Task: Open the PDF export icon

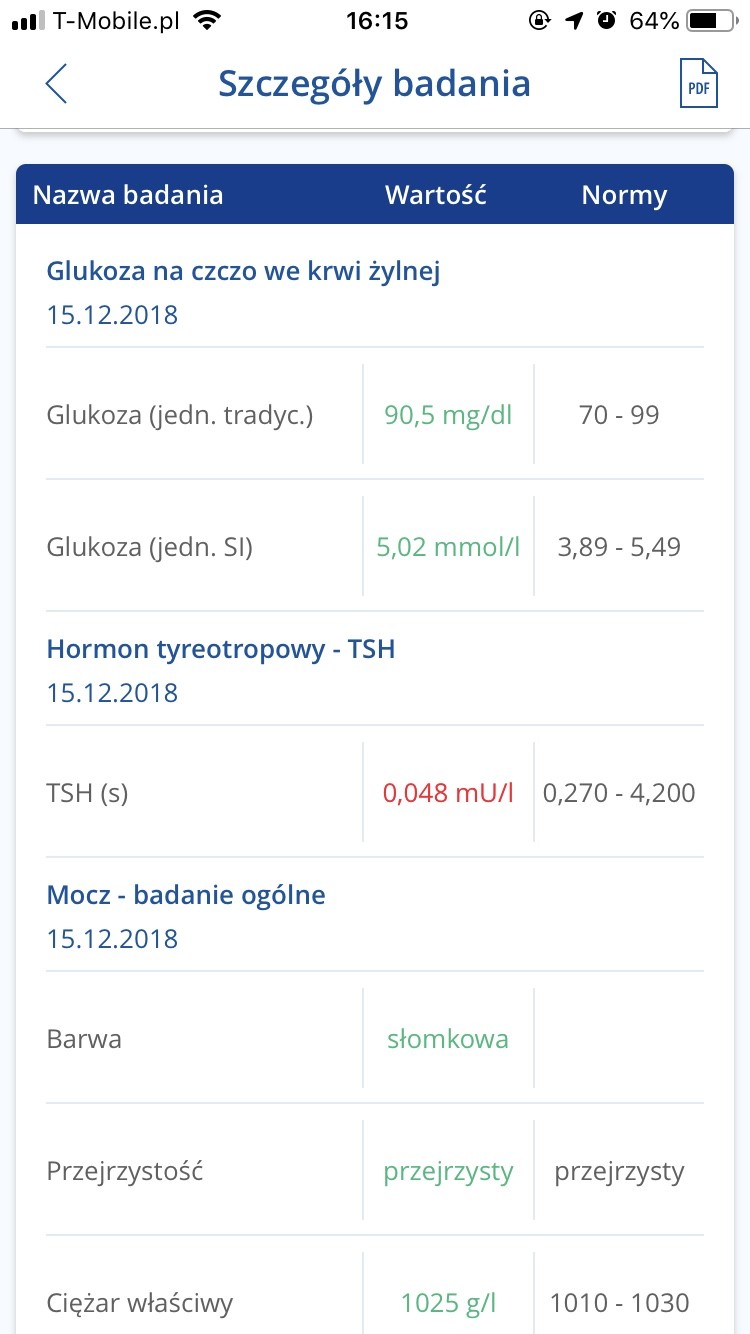Action: (x=698, y=84)
